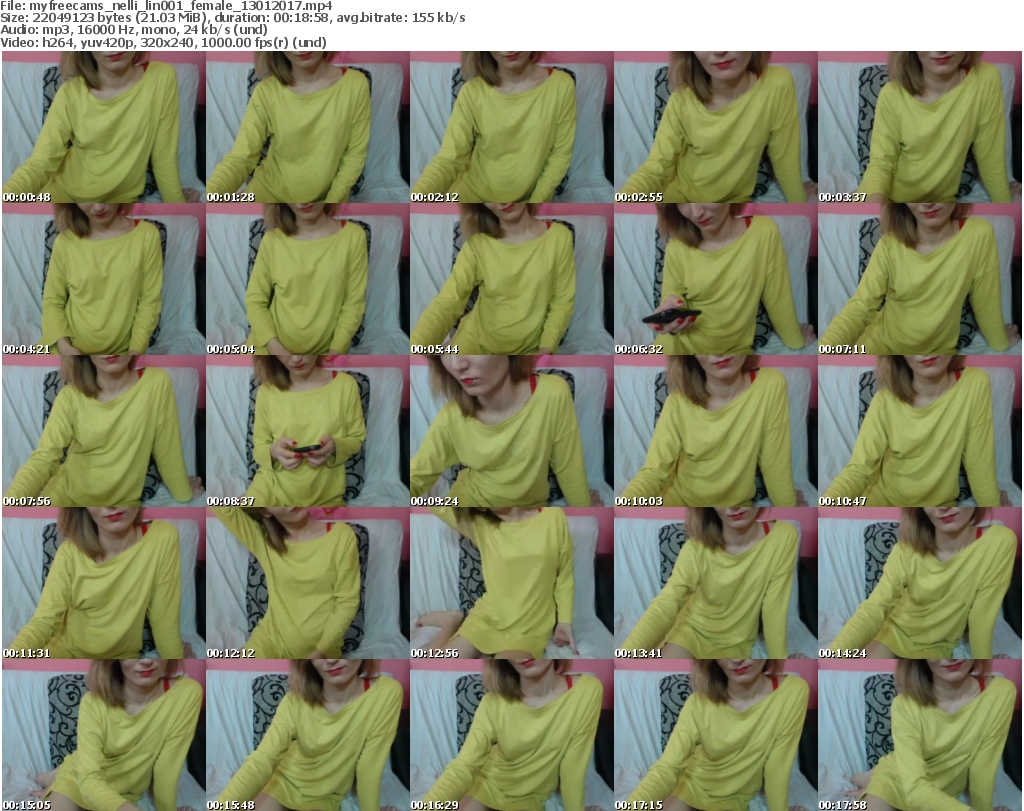Choose the preview frame marked 00:14:24
The width and height of the screenshot is (1024, 811).
pyautogui.click(x=920, y=584)
